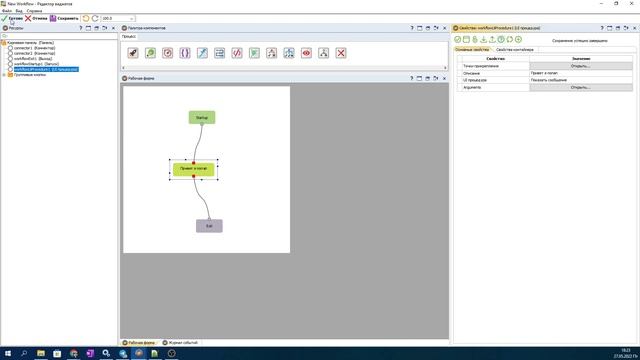Viewport: 640px width, 360px height.
Task: Expand the Групповые кнопки tree node
Action: tap(4, 75)
